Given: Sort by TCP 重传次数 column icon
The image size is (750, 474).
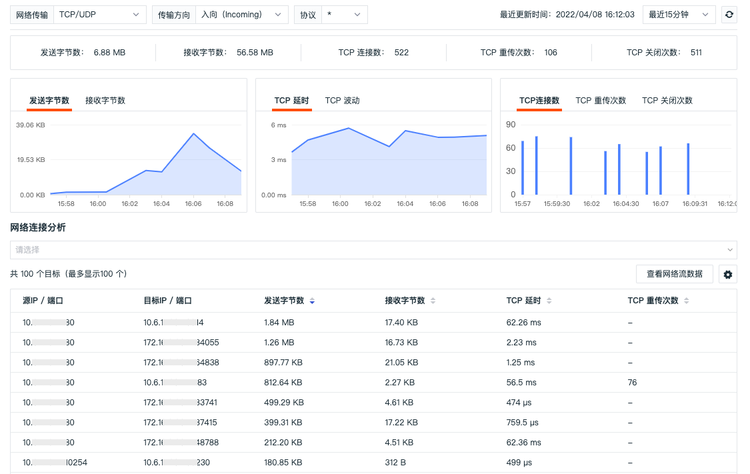Looking at the screenshot, I should point(686,301).
